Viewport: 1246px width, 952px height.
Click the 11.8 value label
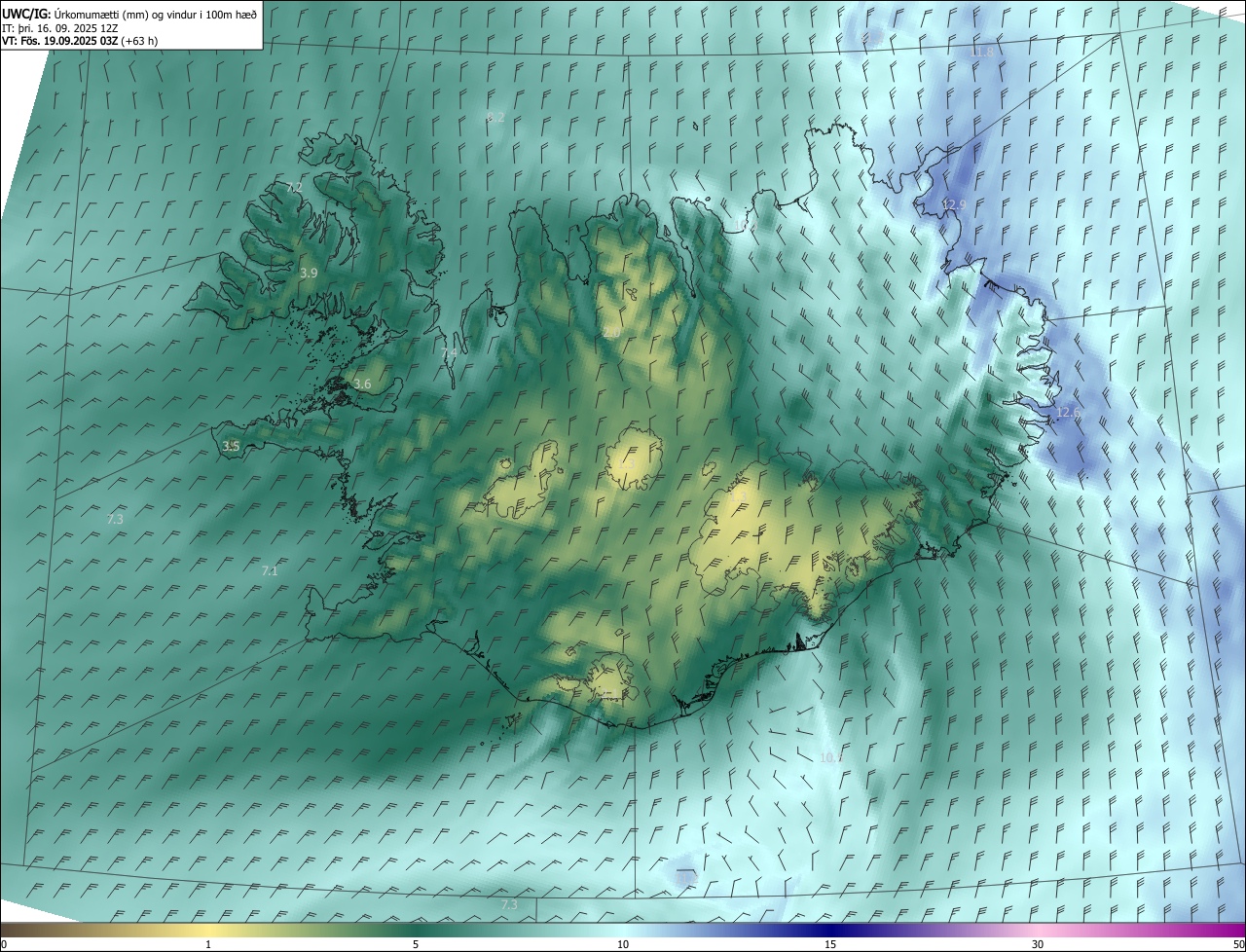click(982, 53)
